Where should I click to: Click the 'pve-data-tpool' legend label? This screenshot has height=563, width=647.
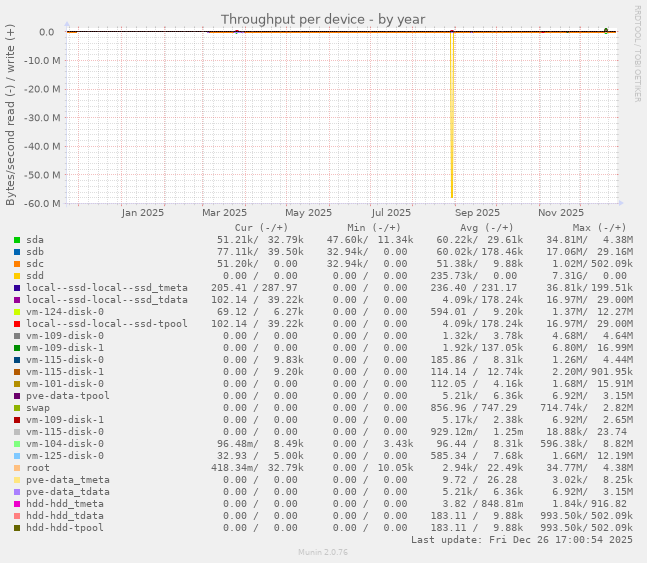click(x=68, y=396)
